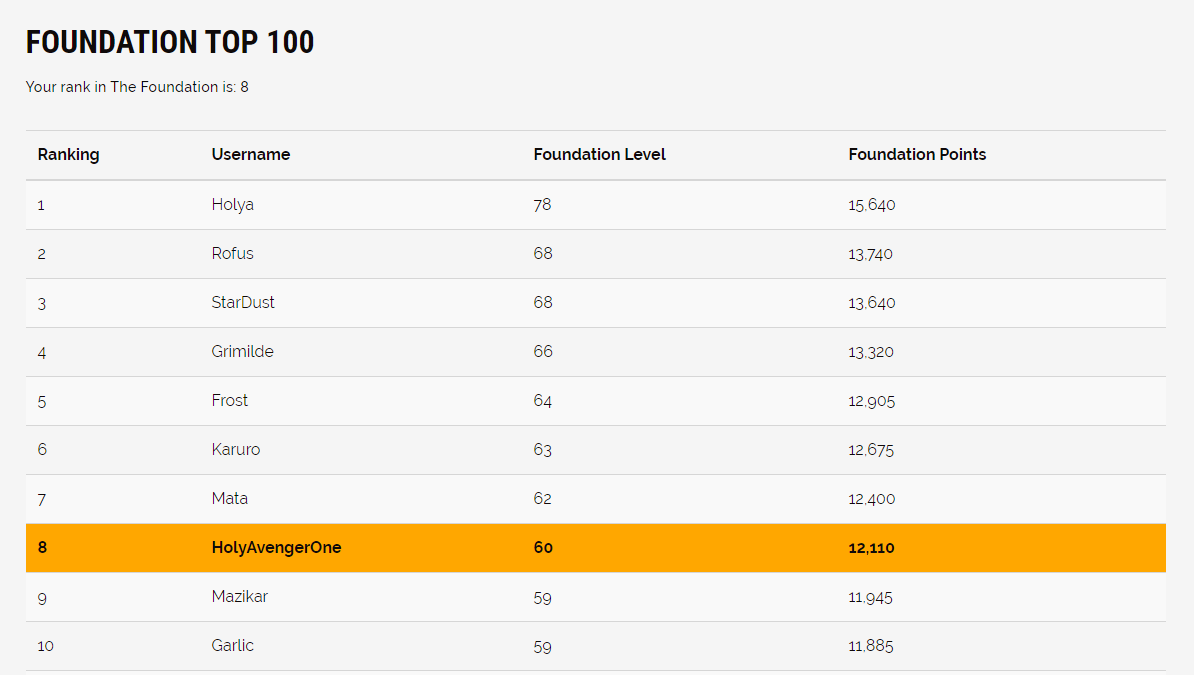Image resolution: width=1194 pixels, height=675 pixels.
Task: Click the 'Your rank in The Foundation' text
Action: [x=137, y=87]
